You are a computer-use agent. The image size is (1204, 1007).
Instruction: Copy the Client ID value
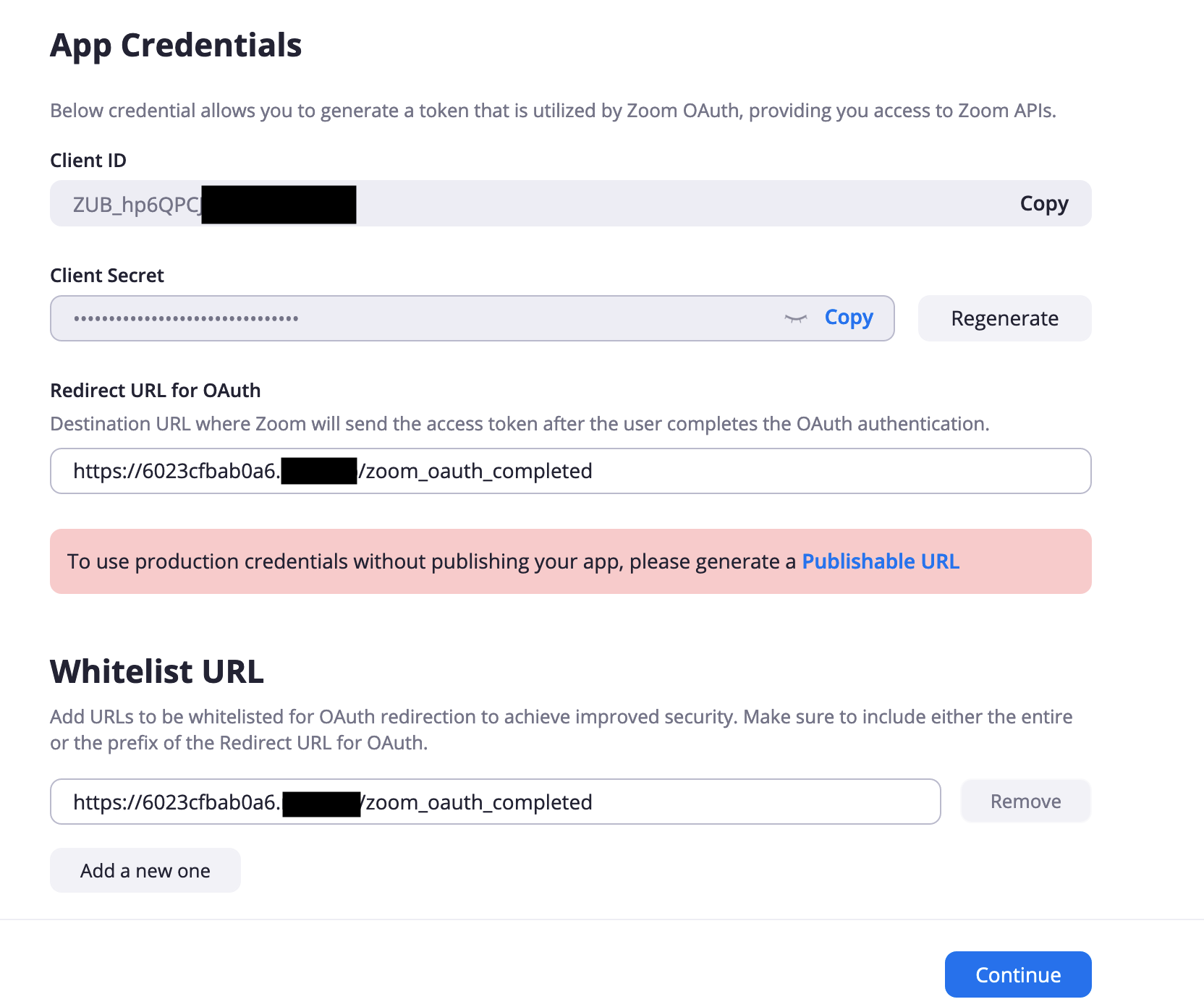tap(1043, 204)
